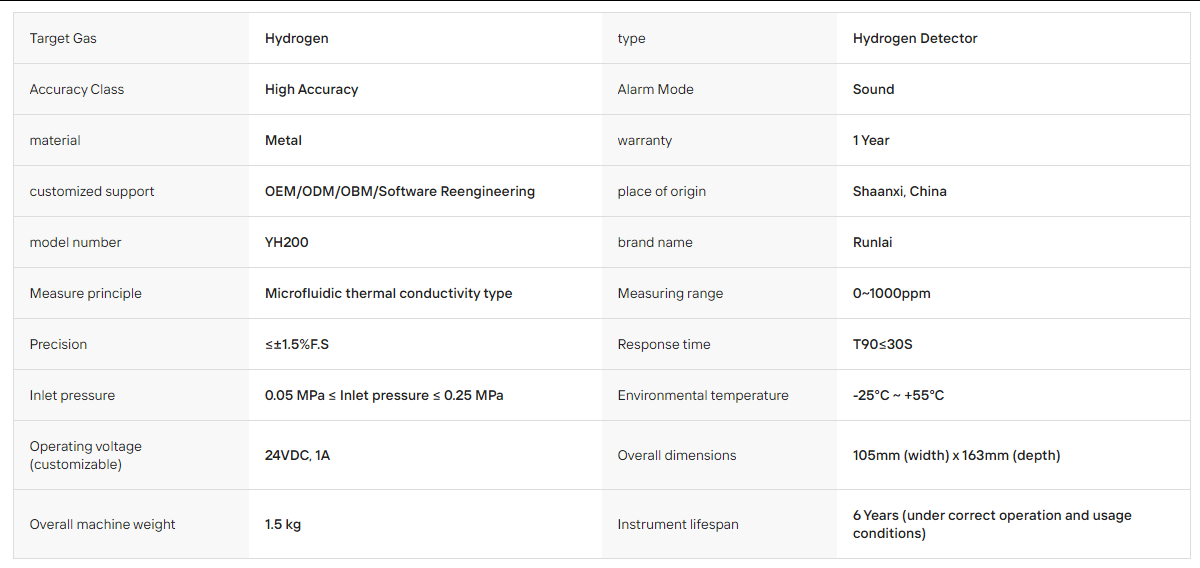
Task: Click the 'customized support' label
Action: [x=92, y=192]
